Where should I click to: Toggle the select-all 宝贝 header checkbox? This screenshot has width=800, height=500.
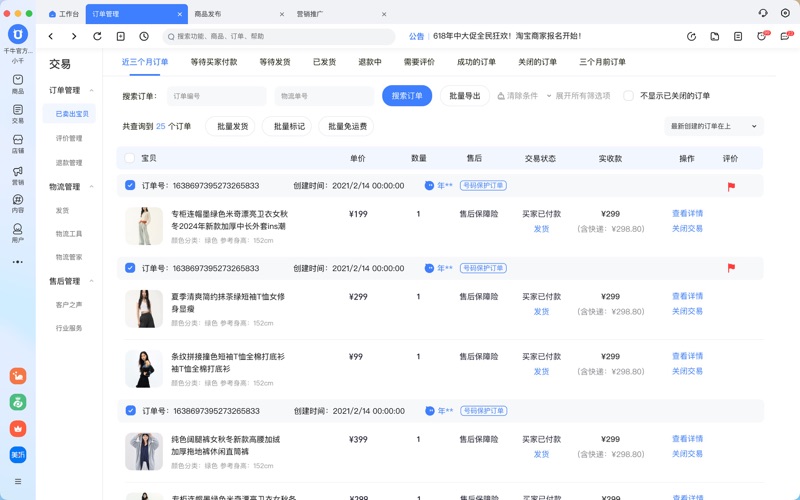tap(129, 158)
